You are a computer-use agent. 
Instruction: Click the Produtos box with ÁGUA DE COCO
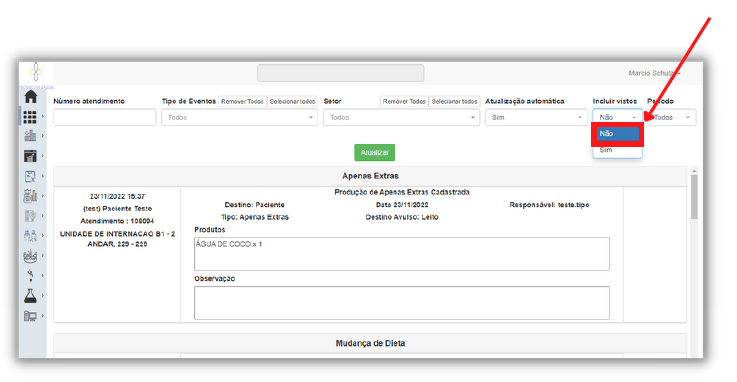click(x=402, y=254)
